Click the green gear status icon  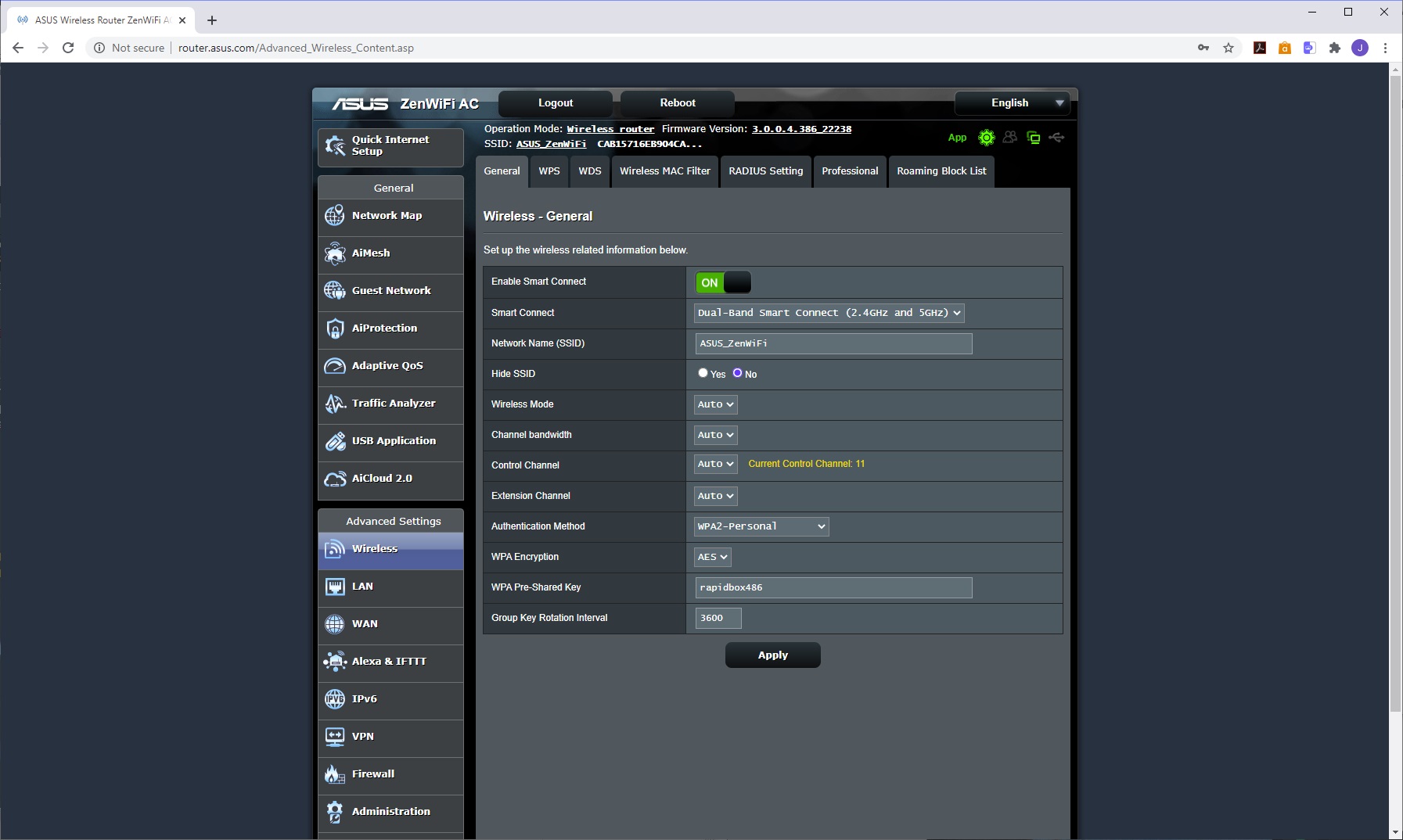(987, 138)
